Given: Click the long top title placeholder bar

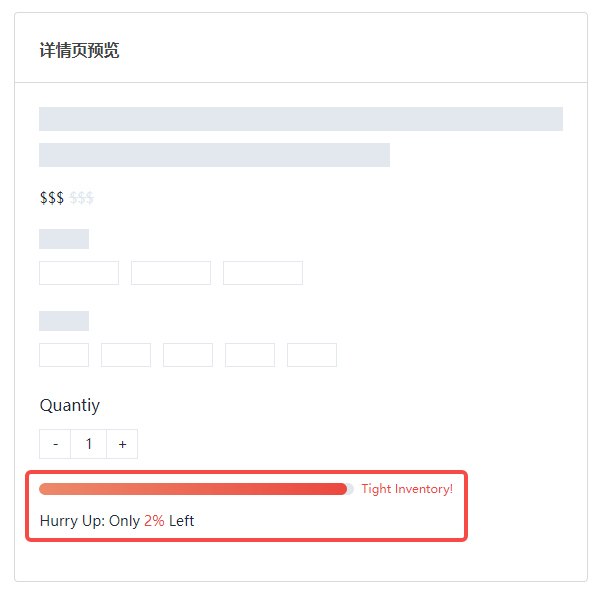Looking at the screenshot, I should point(301,119).
